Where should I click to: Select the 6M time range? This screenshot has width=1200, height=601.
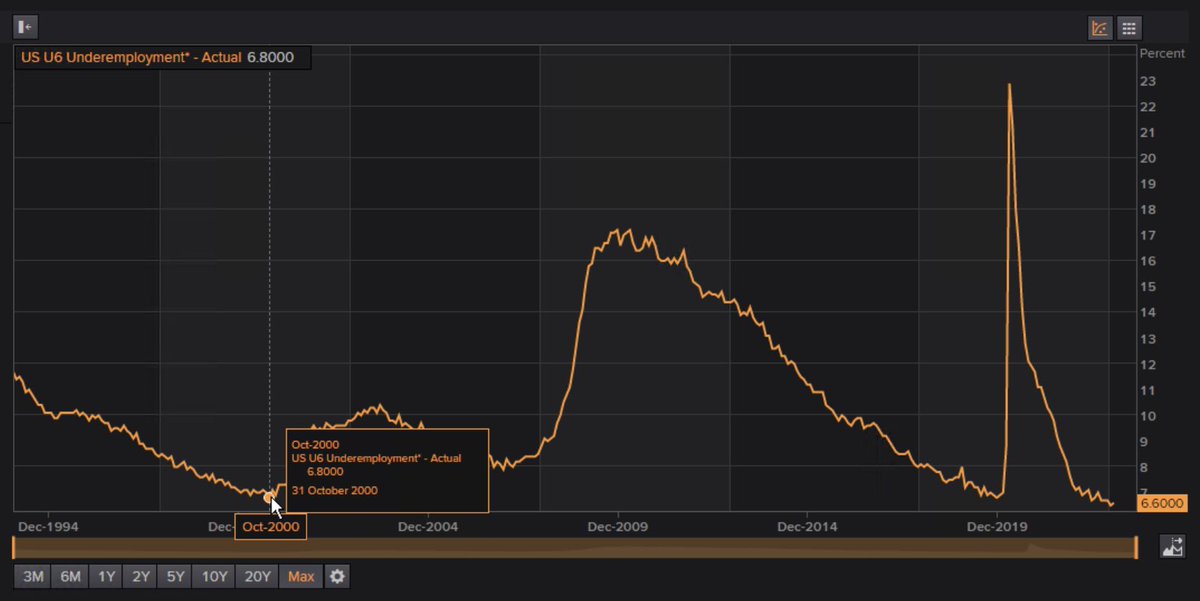click(x=70, y=577)
